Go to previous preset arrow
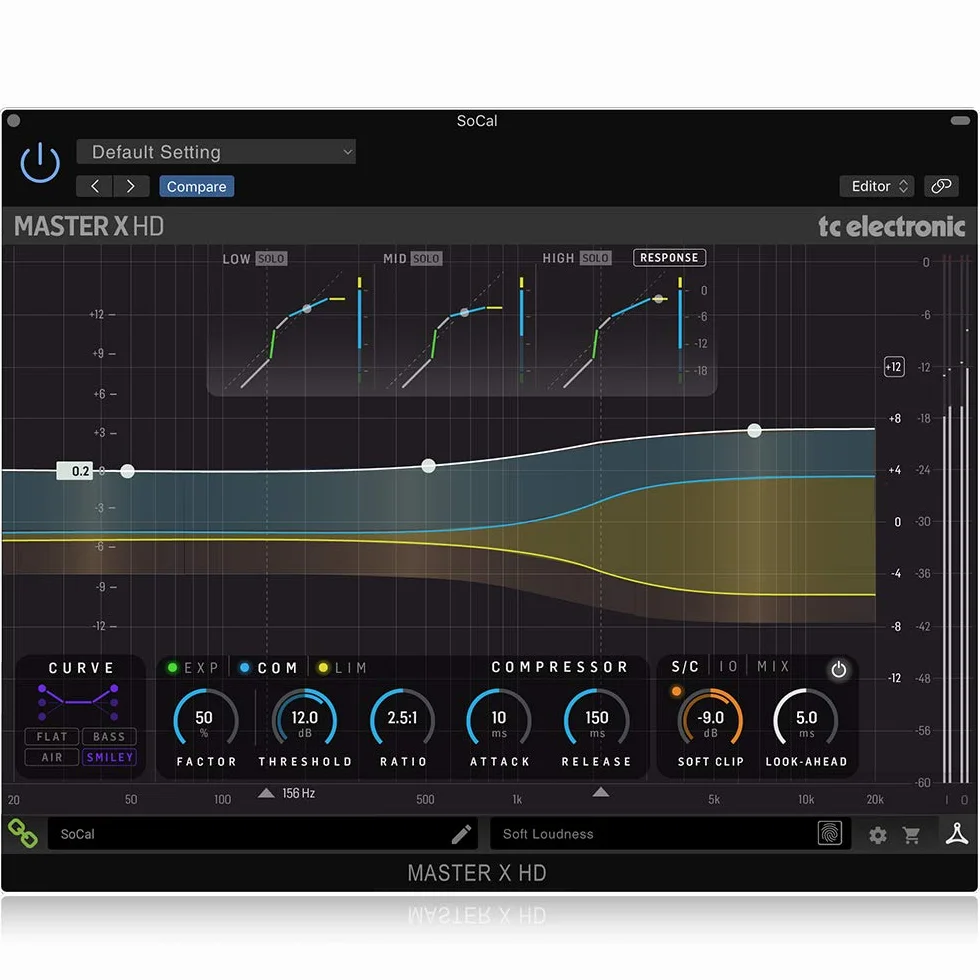The image size is (980, 980). [94, 186]
